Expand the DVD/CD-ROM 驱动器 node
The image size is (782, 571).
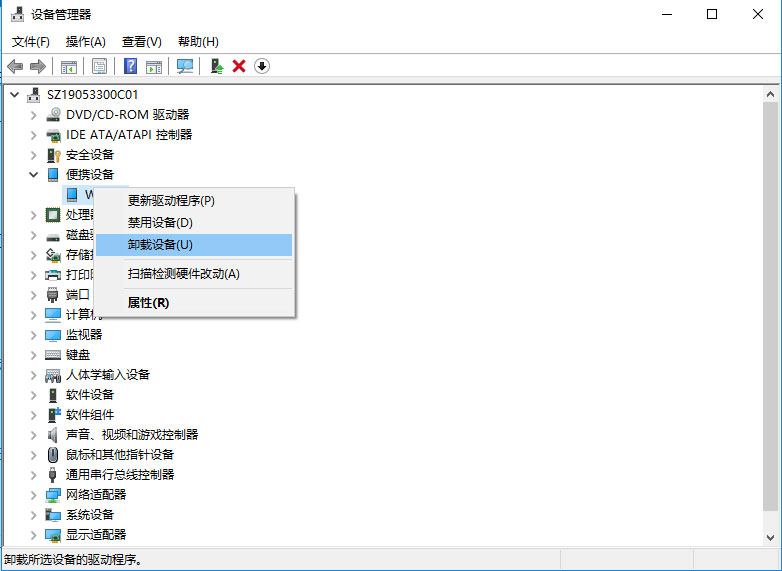tap(33, 115)
